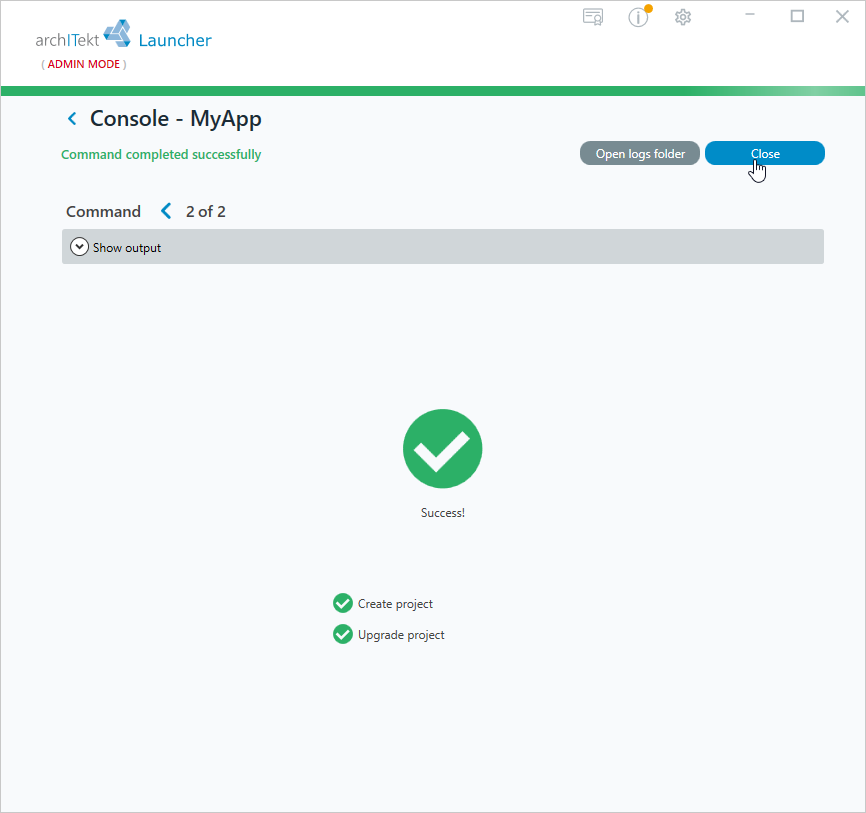This screenshot has width=866, height=813.
Task: Go to previous command with blue chevron
Action: coord(166,211)
